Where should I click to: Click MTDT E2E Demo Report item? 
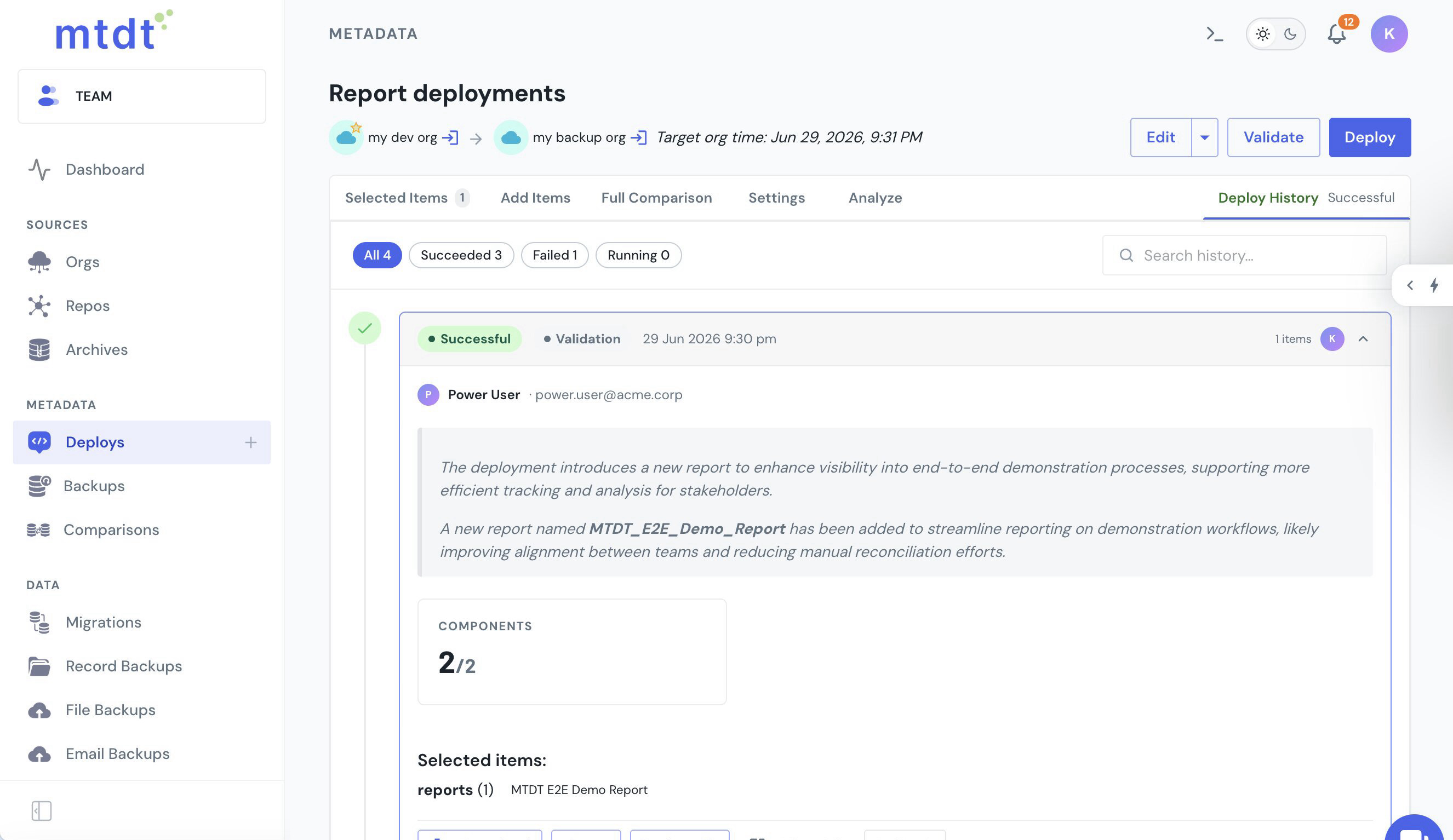[579, 790]
